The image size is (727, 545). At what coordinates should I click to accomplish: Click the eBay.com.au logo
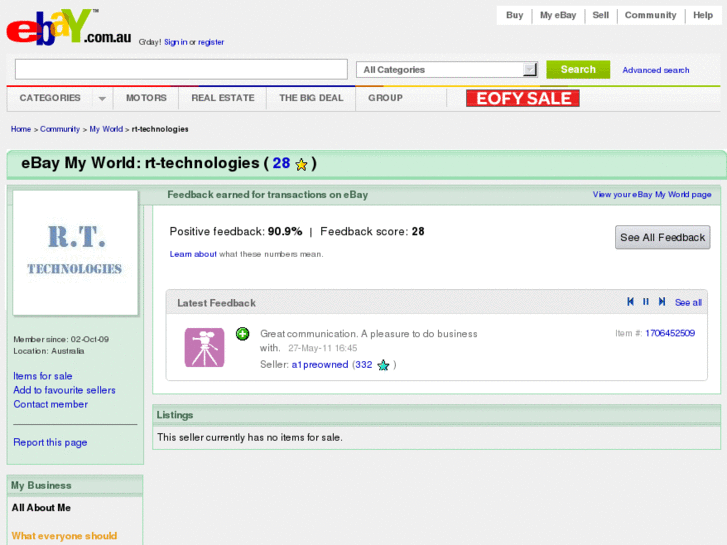tap(69, 27)
